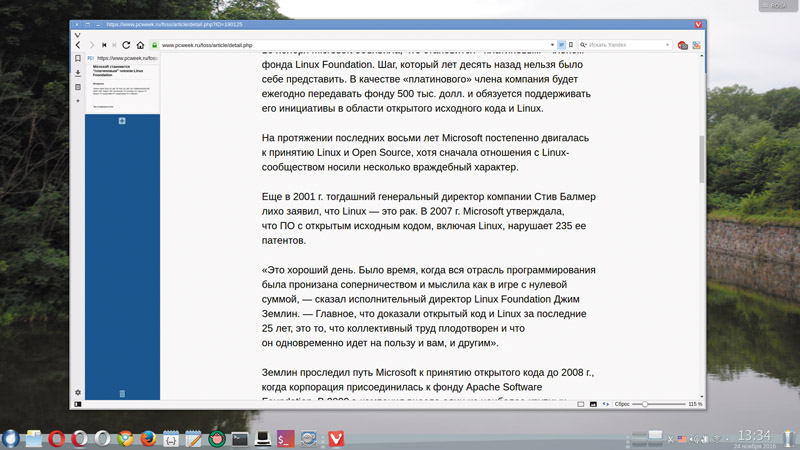
Task: Open the red extension icon with badge
Action: coord(683,45)
